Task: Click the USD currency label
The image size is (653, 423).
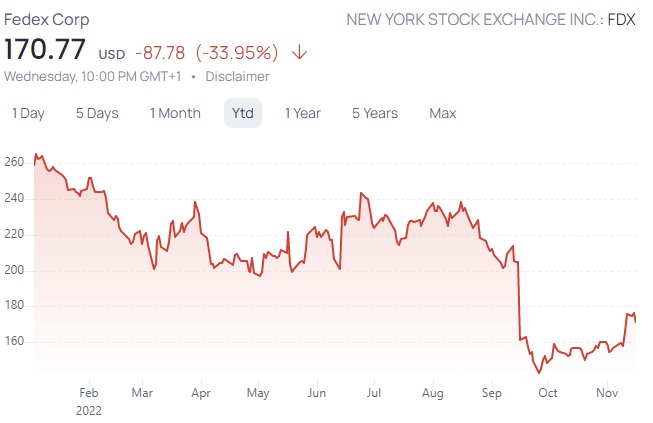Action: pyautogui.click(x=111, y=53)
